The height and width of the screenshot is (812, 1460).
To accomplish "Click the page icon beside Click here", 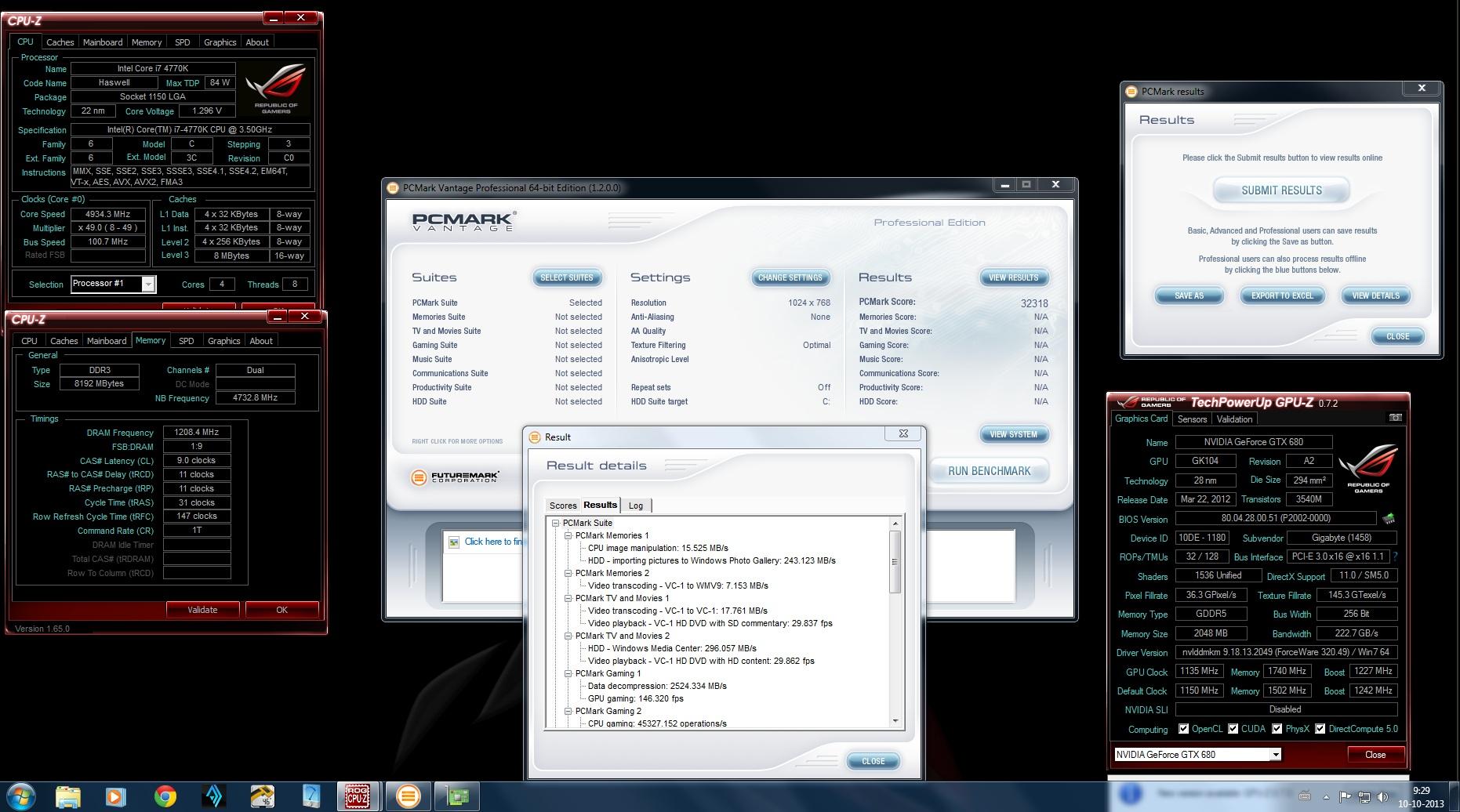I will [x=453, y=542].
